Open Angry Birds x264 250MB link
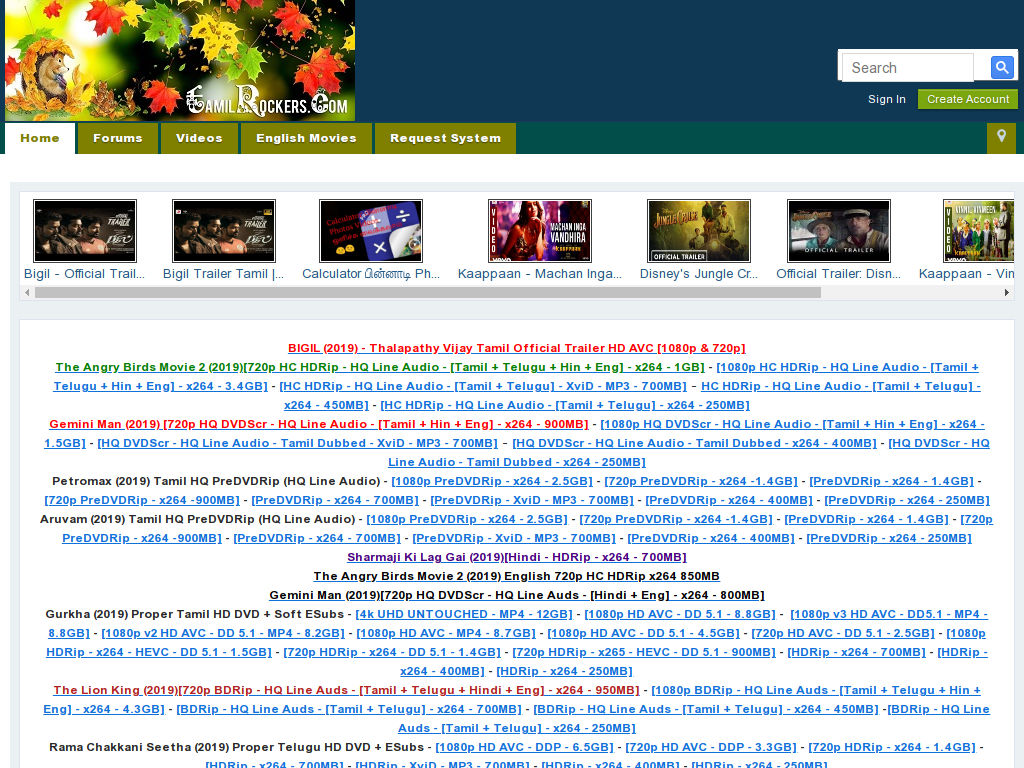The width and height of the screenshot is (1024, 768). 565,405
